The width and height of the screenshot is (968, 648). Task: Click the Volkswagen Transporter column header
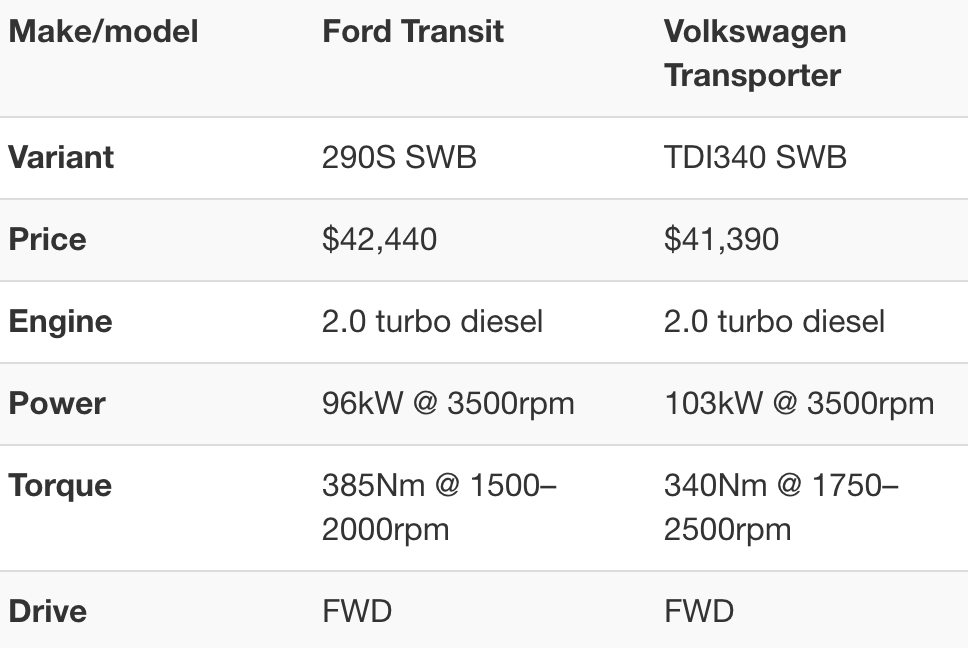pyautogui.click(x=754, y=53)
